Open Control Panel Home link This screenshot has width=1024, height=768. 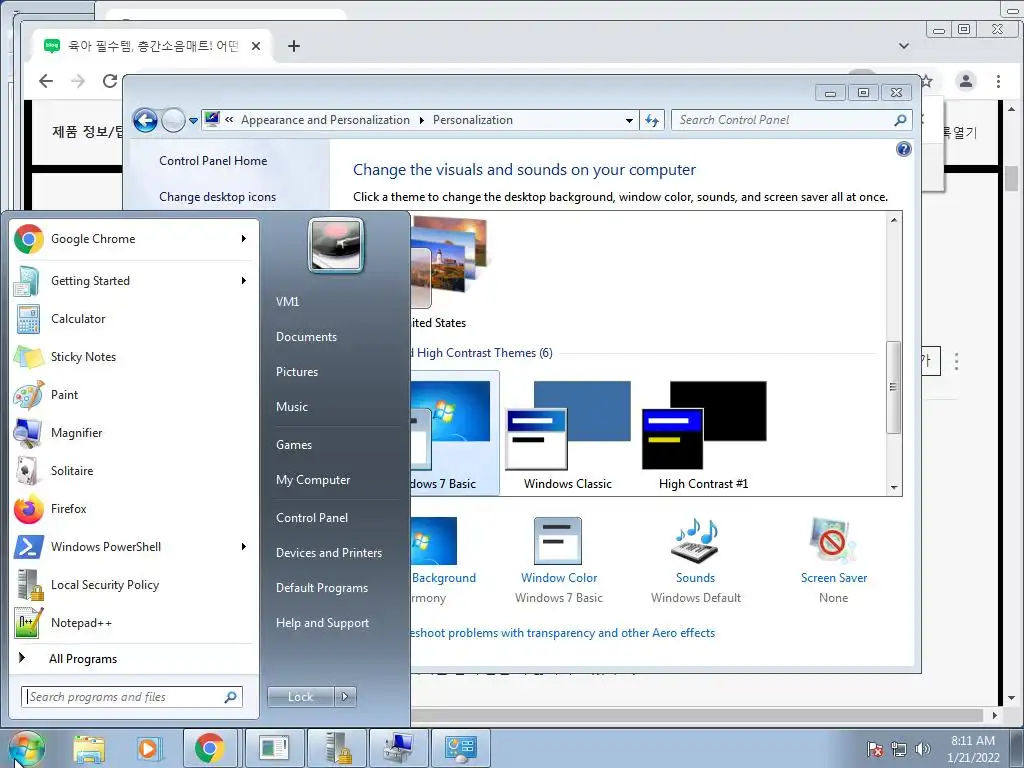click(x=213, y=161)
